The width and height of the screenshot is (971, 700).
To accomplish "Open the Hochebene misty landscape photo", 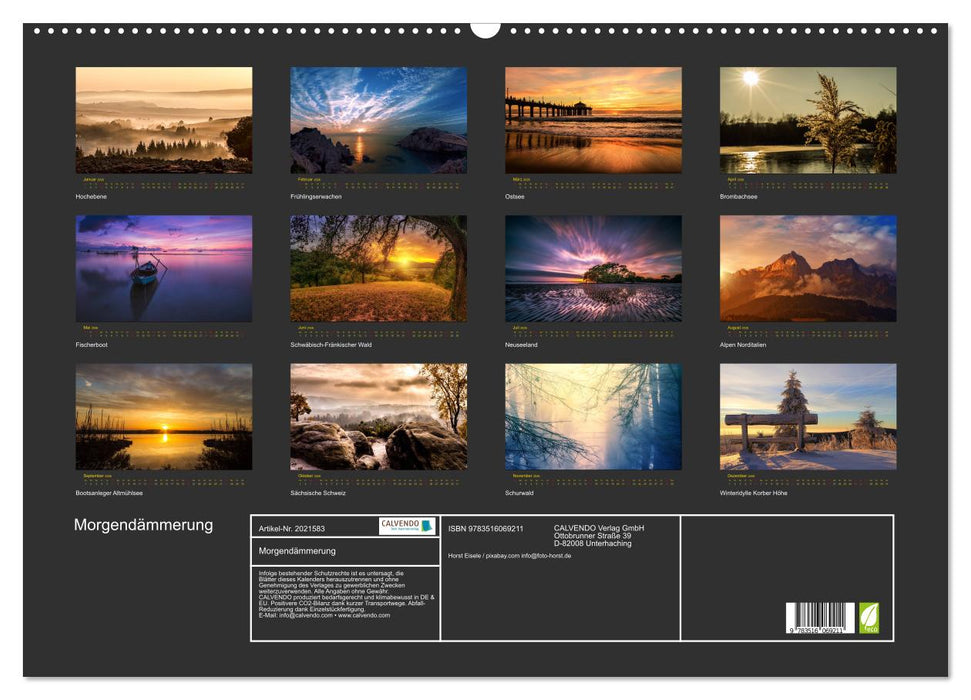I will tap(164, 120).
